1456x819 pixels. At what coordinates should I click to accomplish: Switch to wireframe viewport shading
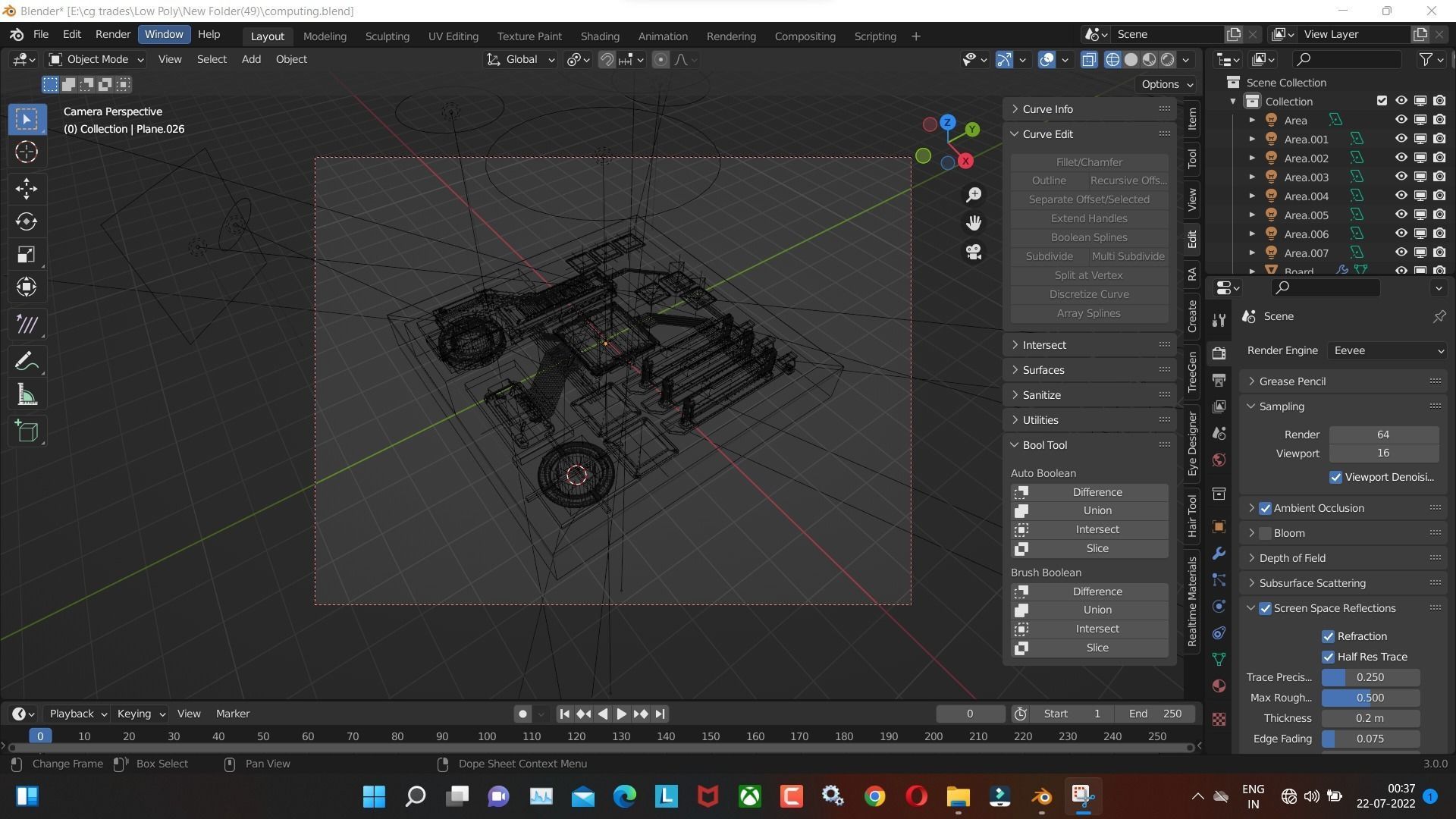pyautogui.click(x=1112, y=59)
